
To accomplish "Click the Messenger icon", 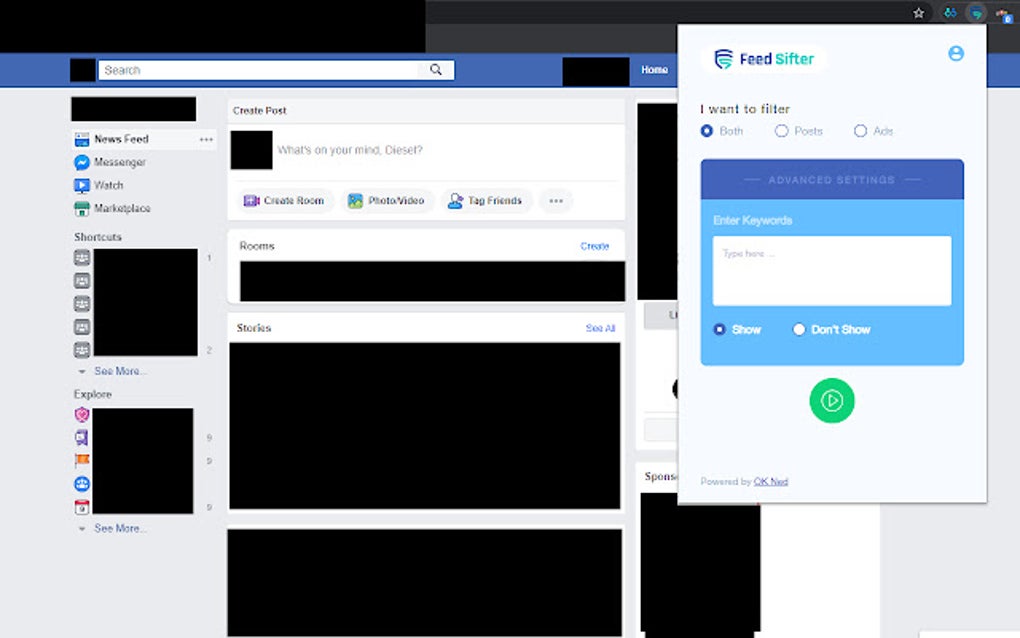I will pyautogui.click(x=82, y=162).
